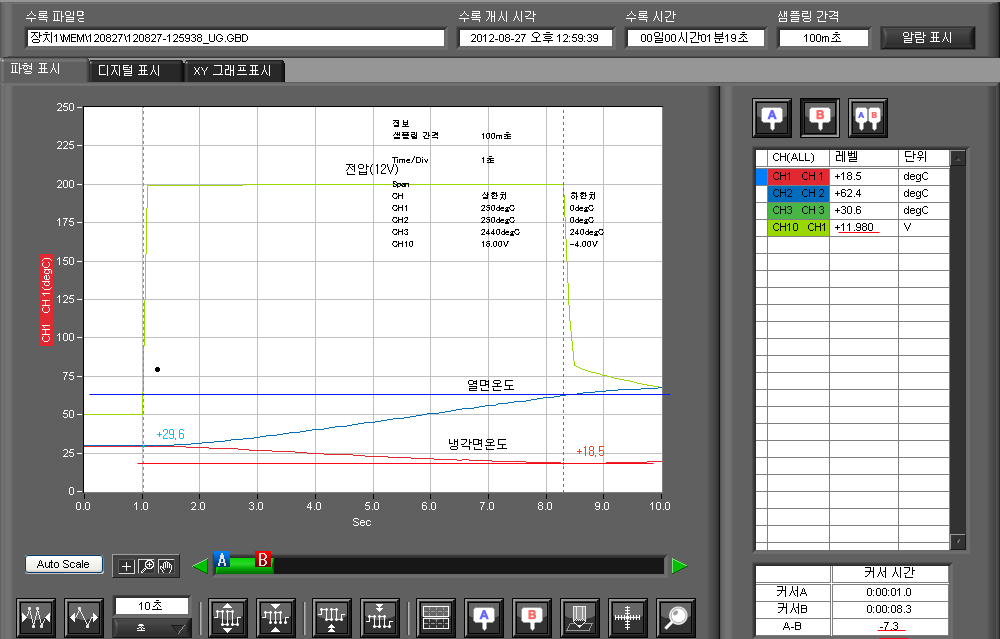The width and height of the screenshot is (1000, 639).
Task: Click the time axis compress waveform icon
Action: [37, 617]
